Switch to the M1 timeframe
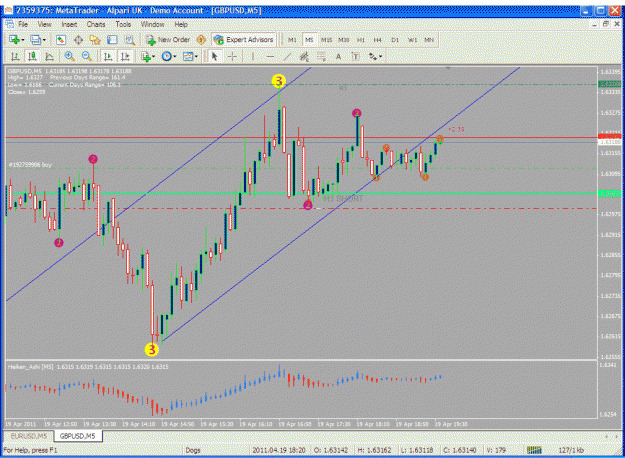Viewport: 625px width, 458px height. tap(292, 40)
